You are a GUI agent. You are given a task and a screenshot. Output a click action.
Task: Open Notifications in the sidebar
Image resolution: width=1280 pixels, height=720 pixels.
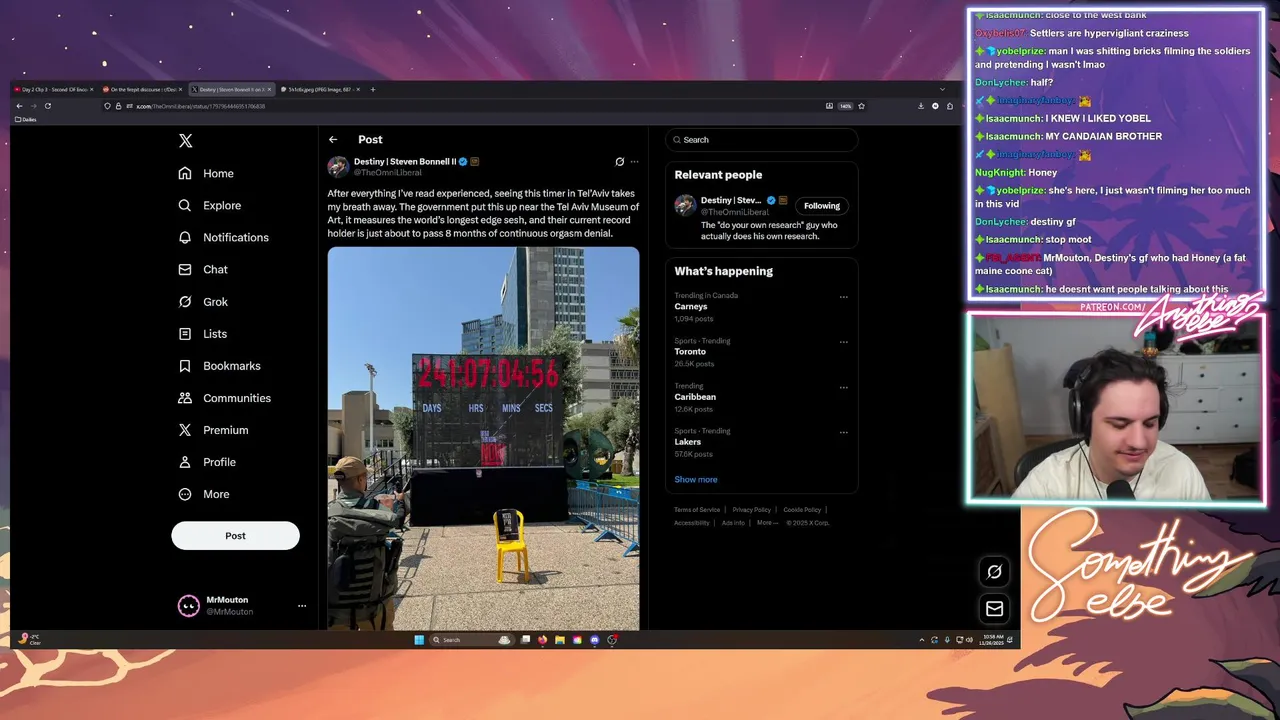pos(223,237)
